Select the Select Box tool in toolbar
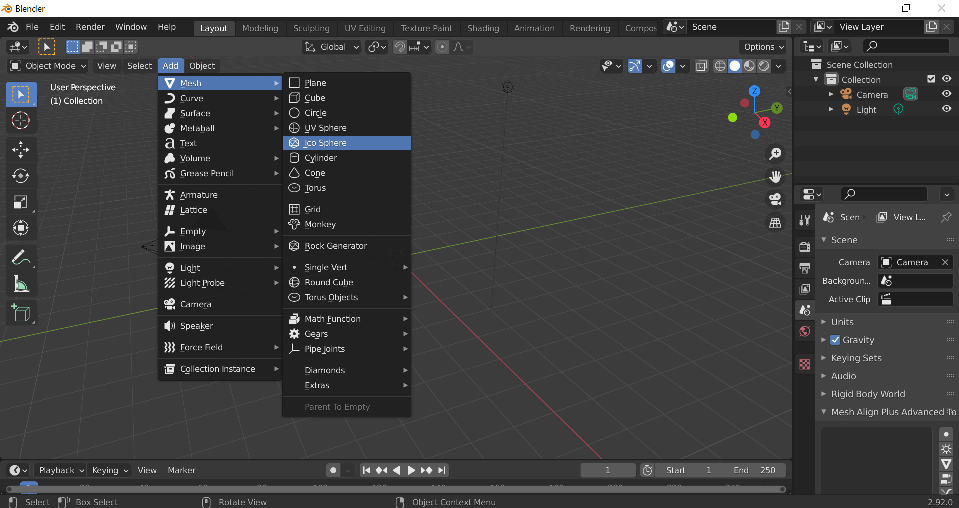 click(21, 95)
